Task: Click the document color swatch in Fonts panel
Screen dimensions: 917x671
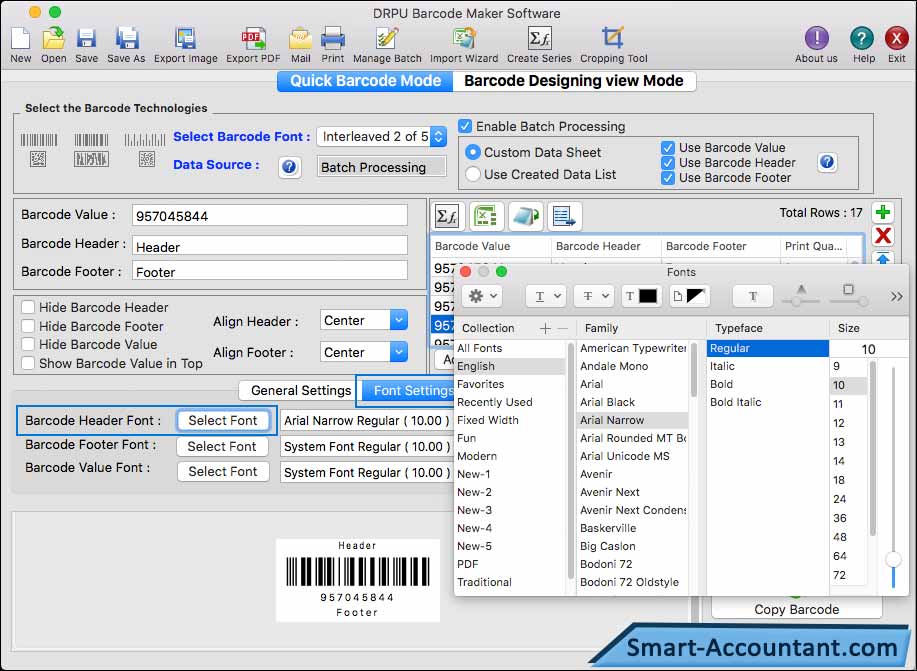Action: tap(688, 296)
